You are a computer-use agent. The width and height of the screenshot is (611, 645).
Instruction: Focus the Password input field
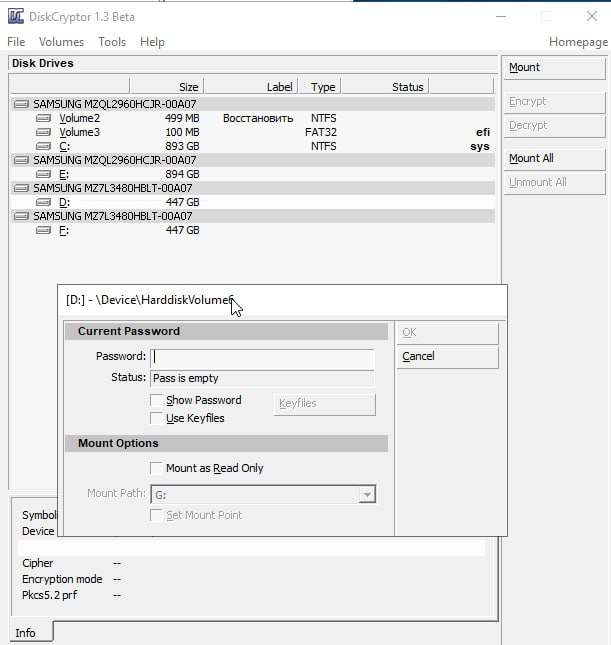click(x=262, y=357)
